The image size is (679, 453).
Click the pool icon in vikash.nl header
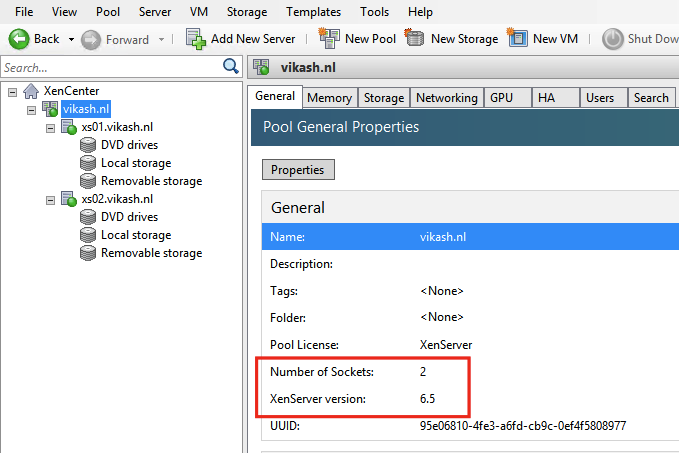(261, 68)
